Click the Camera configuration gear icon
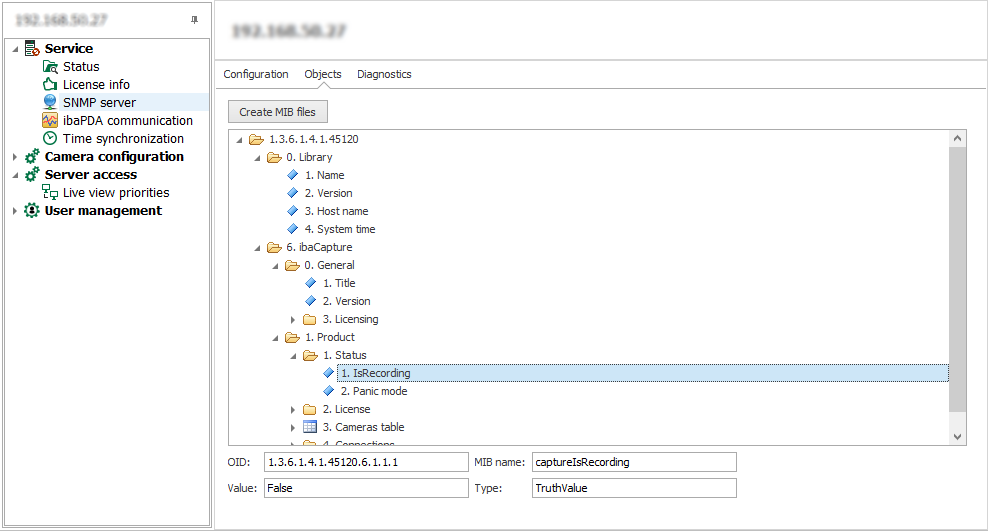This screenshot has width=989, height=531. tap(32, 156)
